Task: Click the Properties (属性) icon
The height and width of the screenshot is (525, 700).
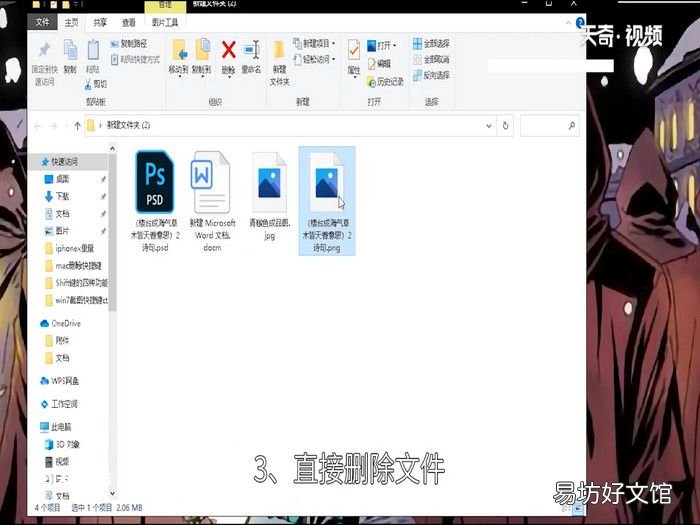Action: pyautogui.click(x=354, y=50)
